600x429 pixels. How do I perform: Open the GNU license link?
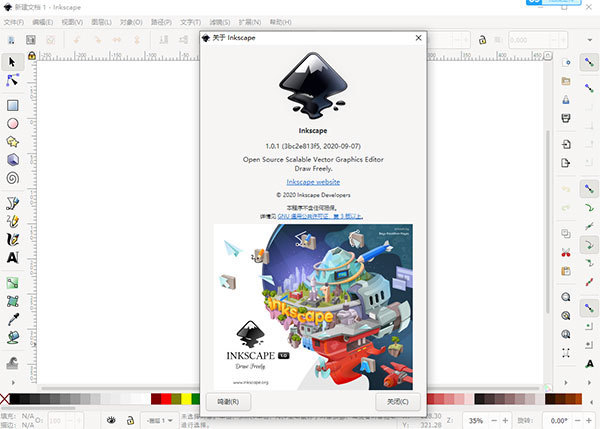tap(320, 216)
